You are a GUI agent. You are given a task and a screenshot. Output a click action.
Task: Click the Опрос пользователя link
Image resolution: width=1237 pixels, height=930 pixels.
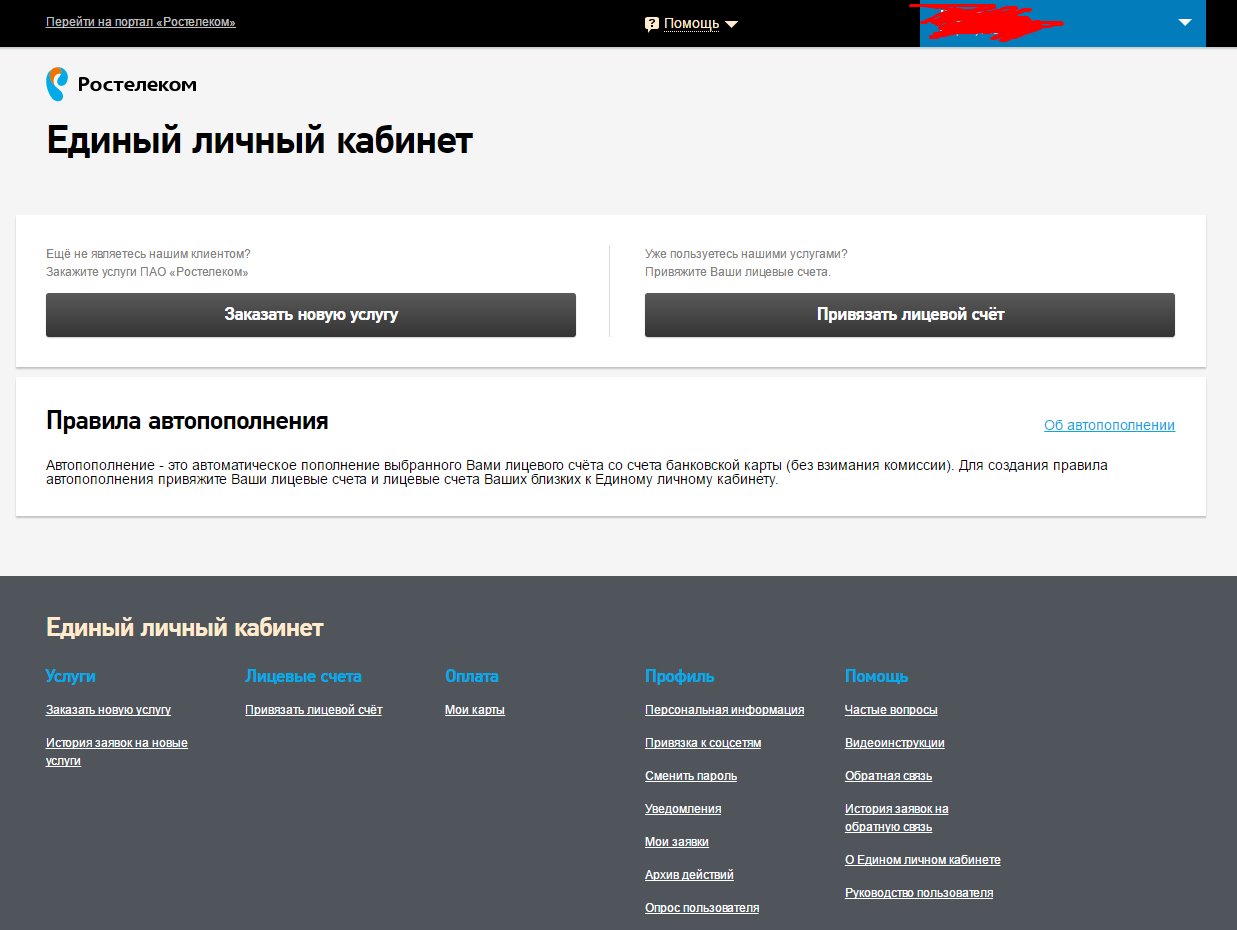pos(702,908)
